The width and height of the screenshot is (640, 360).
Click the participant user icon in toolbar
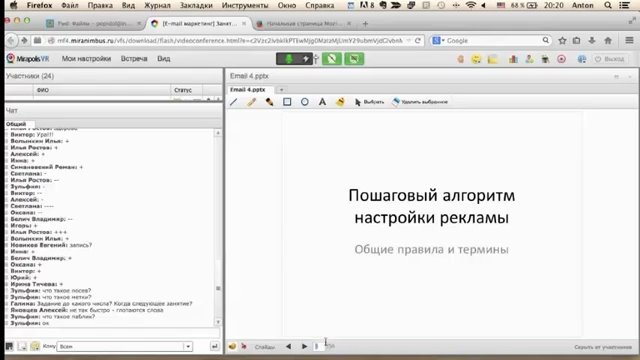pos(529,59)
